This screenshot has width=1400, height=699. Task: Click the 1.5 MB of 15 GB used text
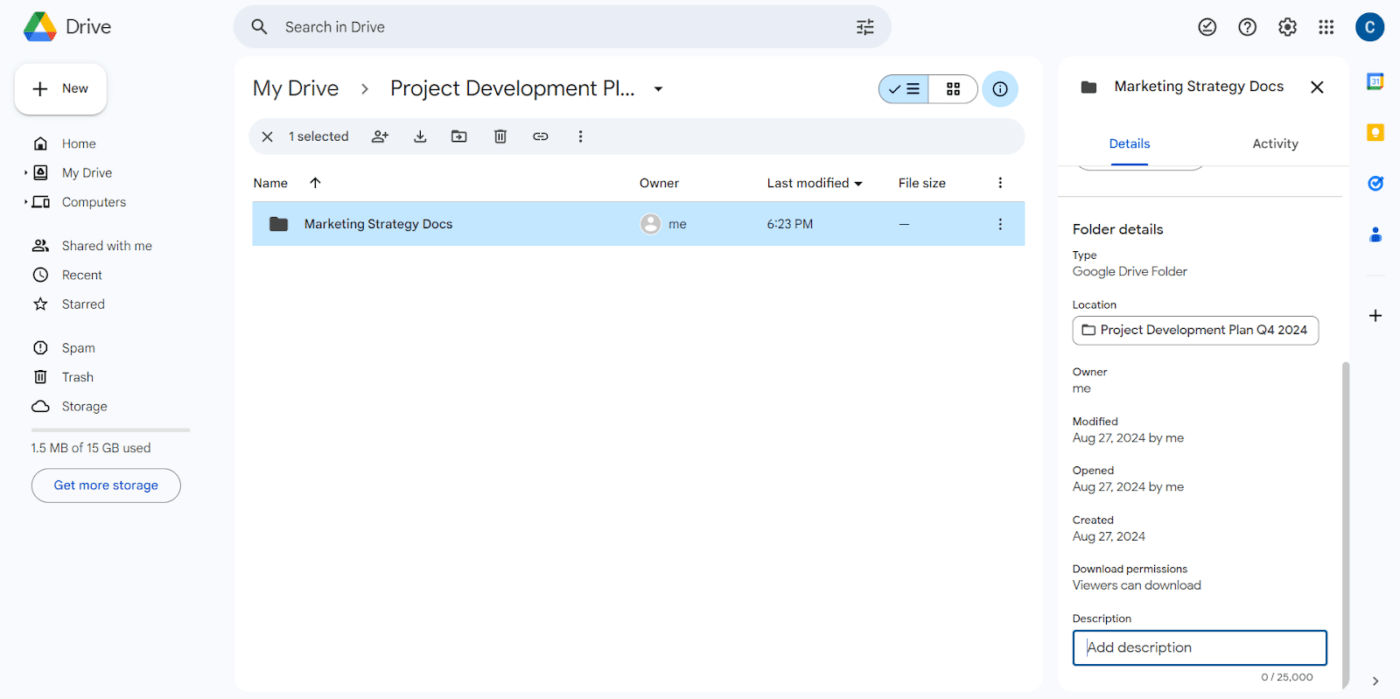(91, 448)
